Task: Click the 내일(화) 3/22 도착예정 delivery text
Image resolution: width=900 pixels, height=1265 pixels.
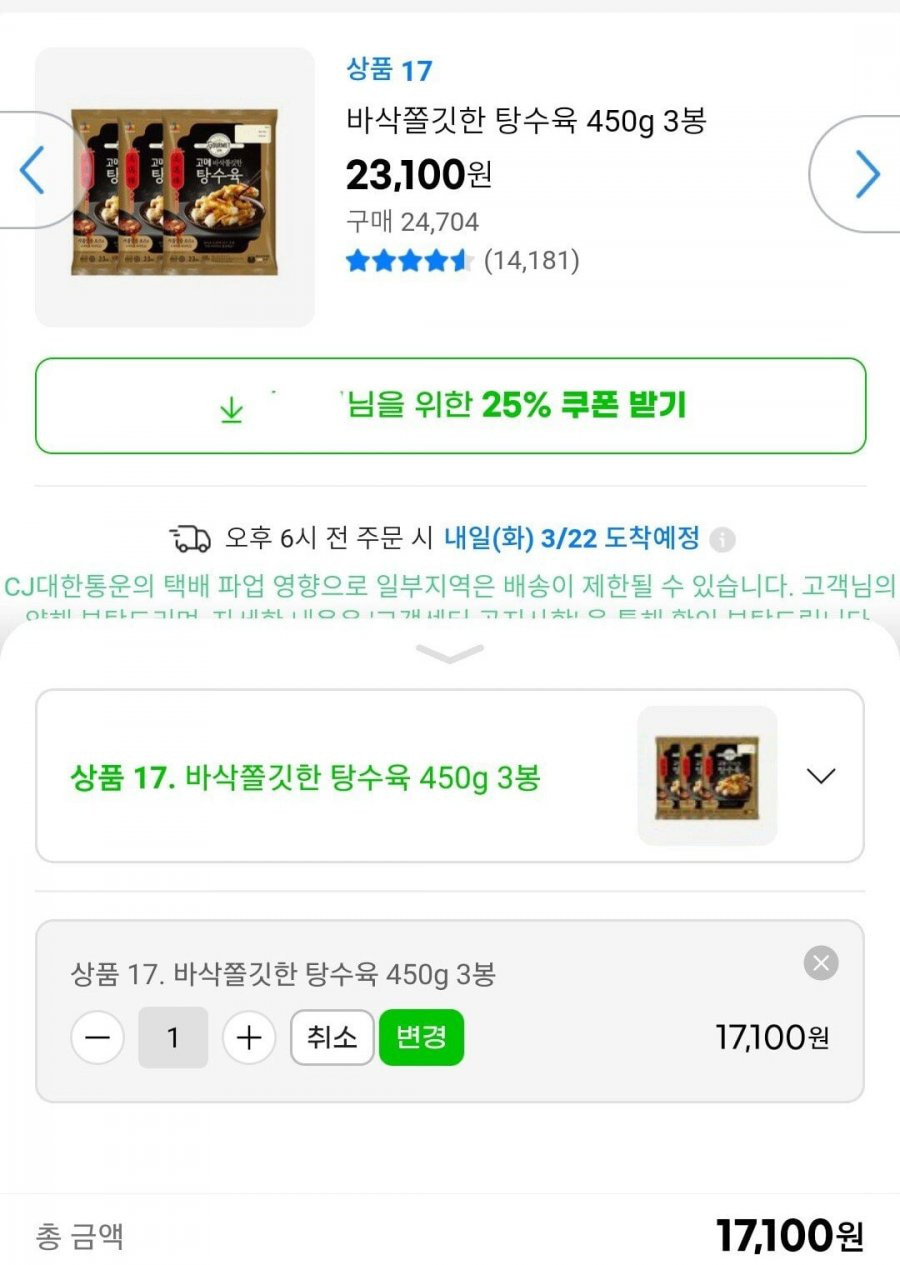Action: coord(572,538)
